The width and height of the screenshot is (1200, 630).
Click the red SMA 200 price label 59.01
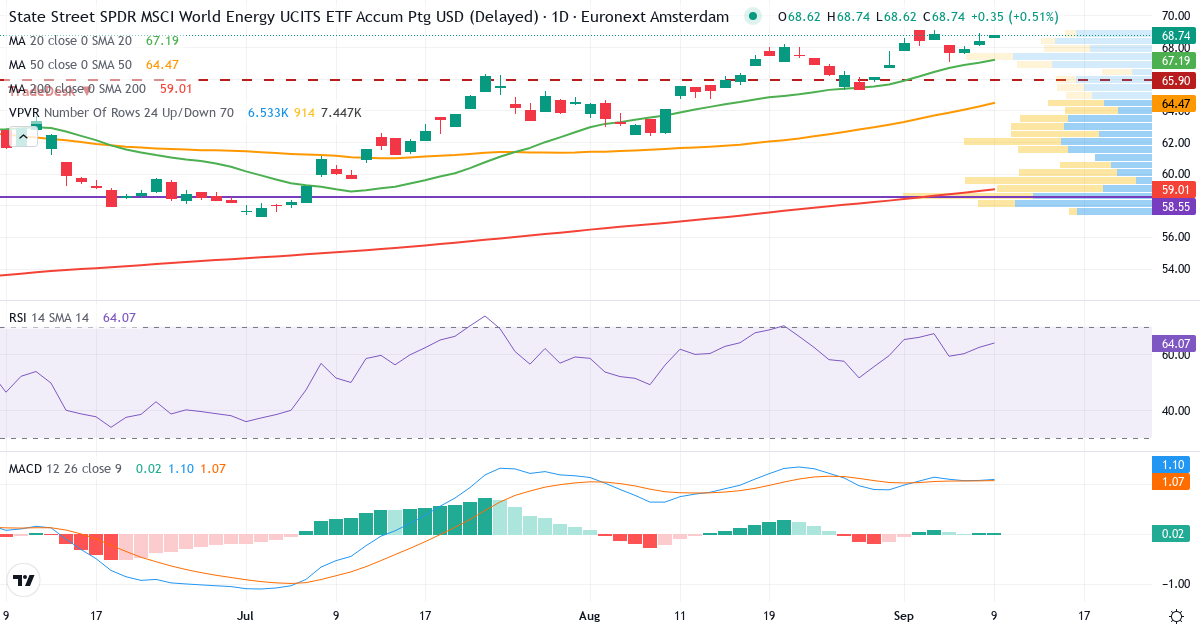coord(1174,189)
